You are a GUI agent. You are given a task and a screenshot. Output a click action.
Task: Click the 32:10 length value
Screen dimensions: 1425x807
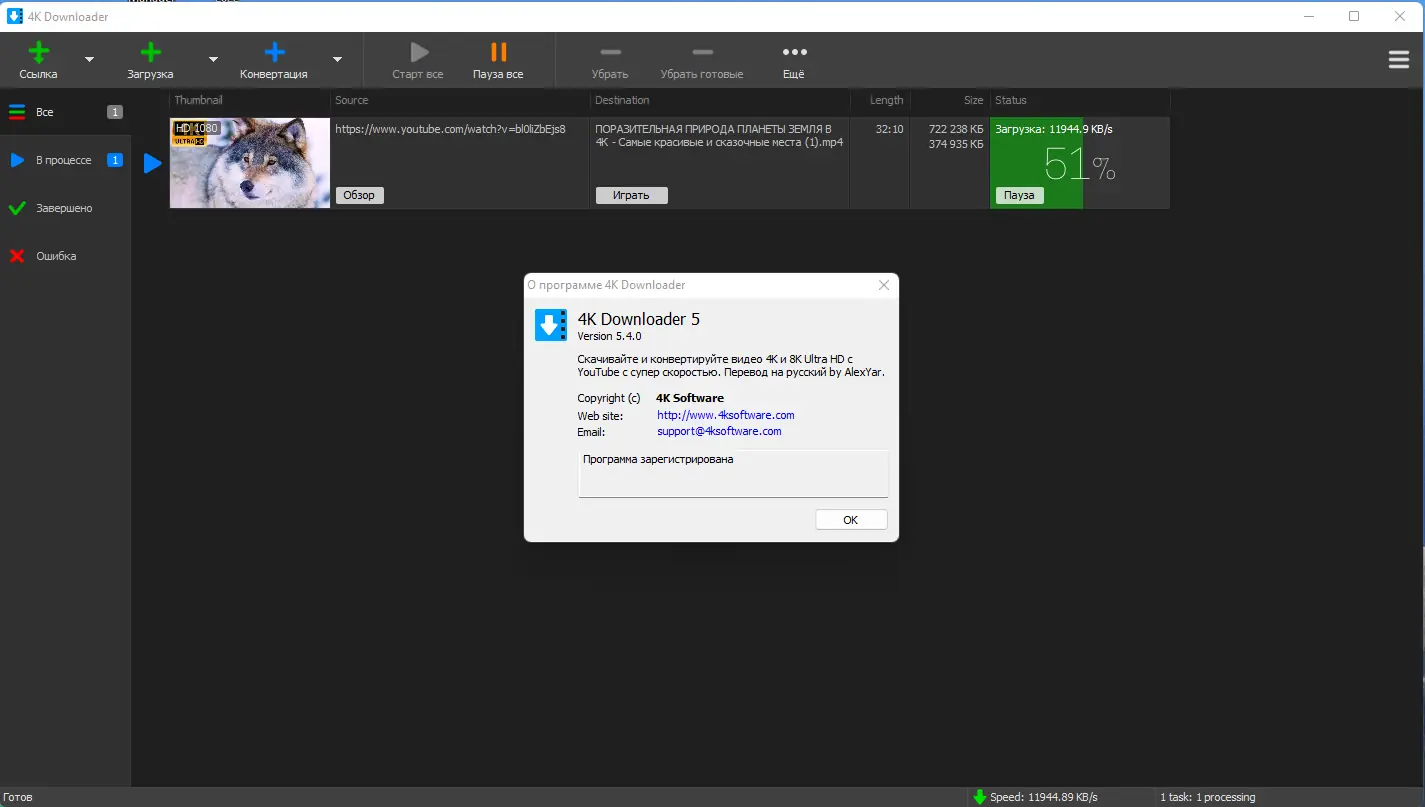(889, 129)
